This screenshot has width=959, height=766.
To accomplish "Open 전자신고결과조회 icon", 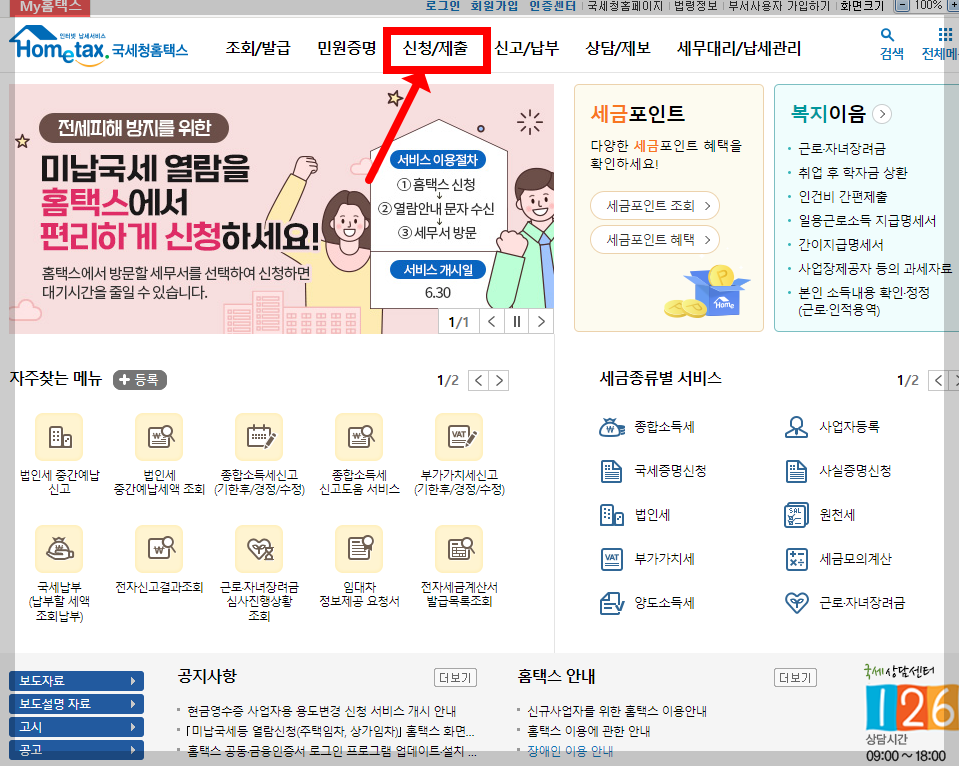I will (x=159, y=549).
